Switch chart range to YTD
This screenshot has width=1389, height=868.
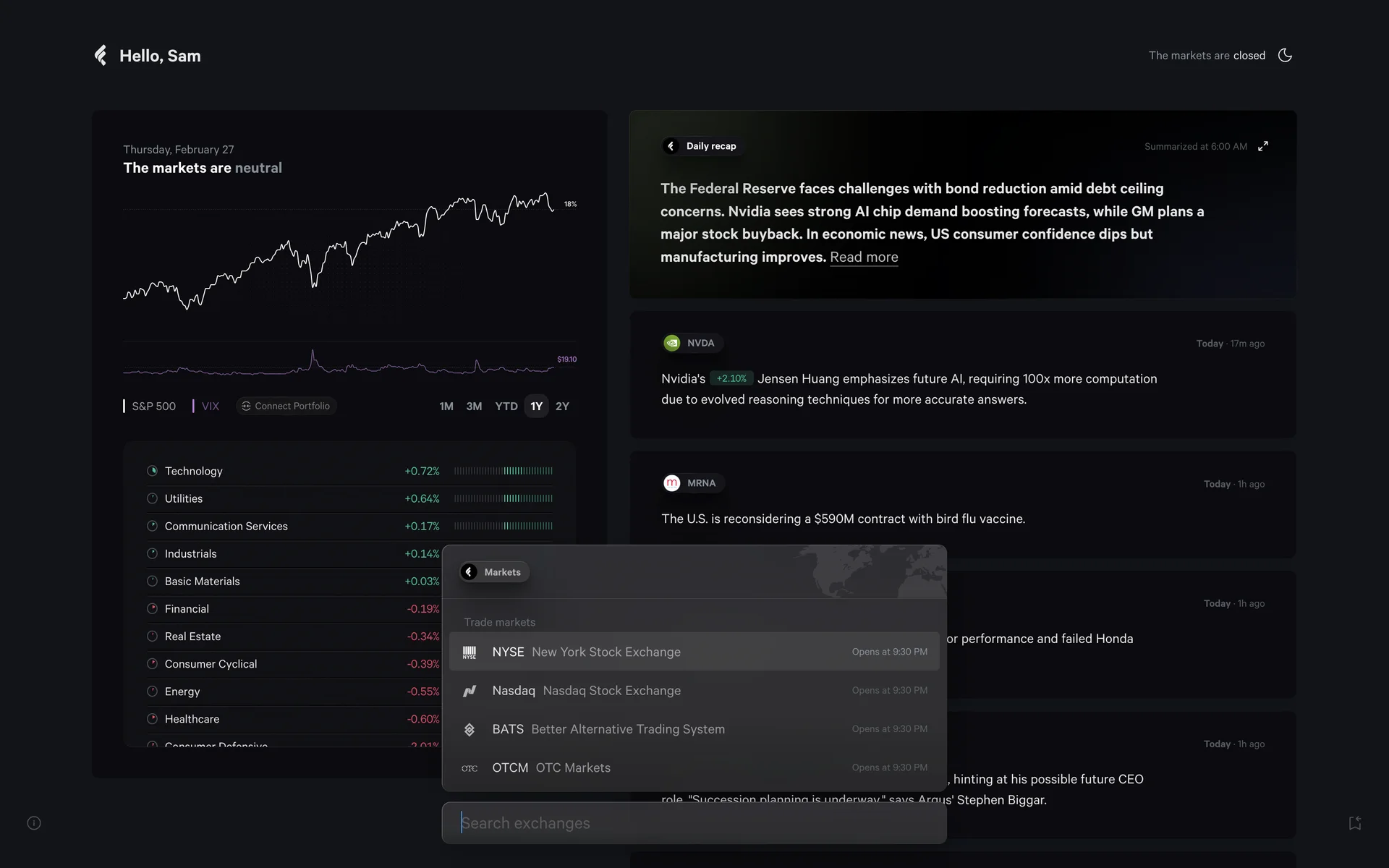(x=506, y=407)
